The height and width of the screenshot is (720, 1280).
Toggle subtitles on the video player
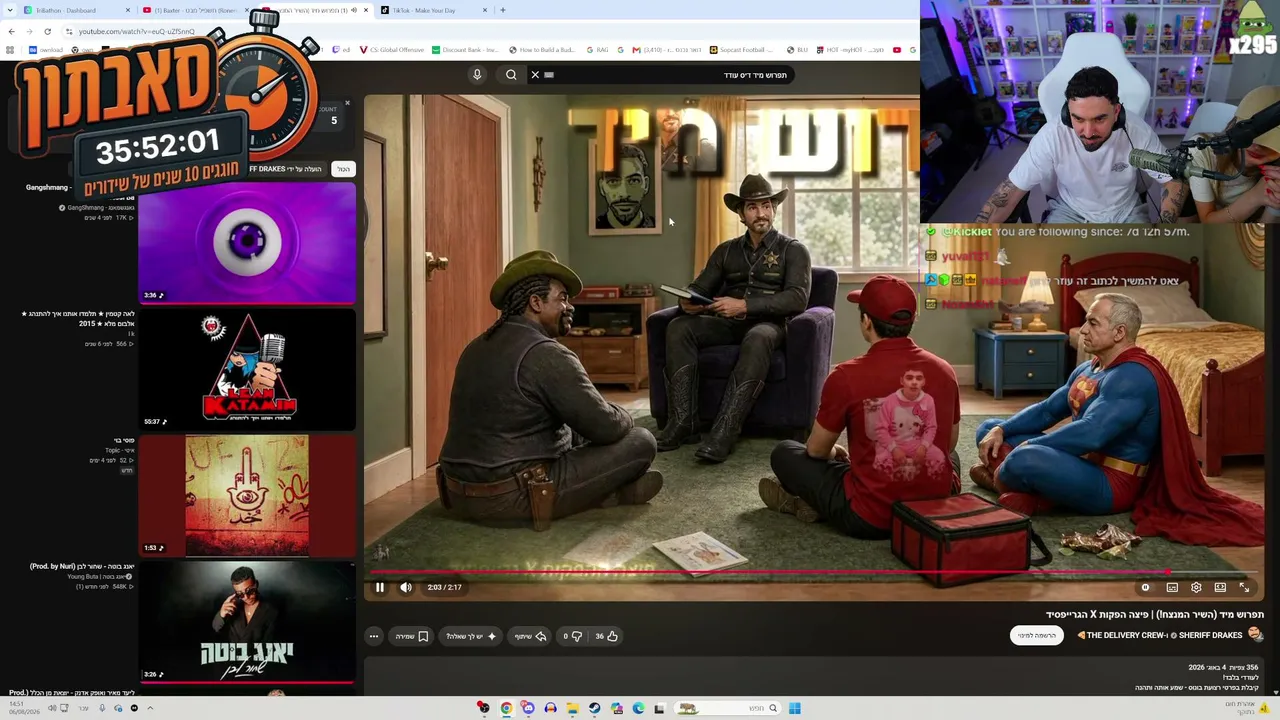[x=1172, y=587]
